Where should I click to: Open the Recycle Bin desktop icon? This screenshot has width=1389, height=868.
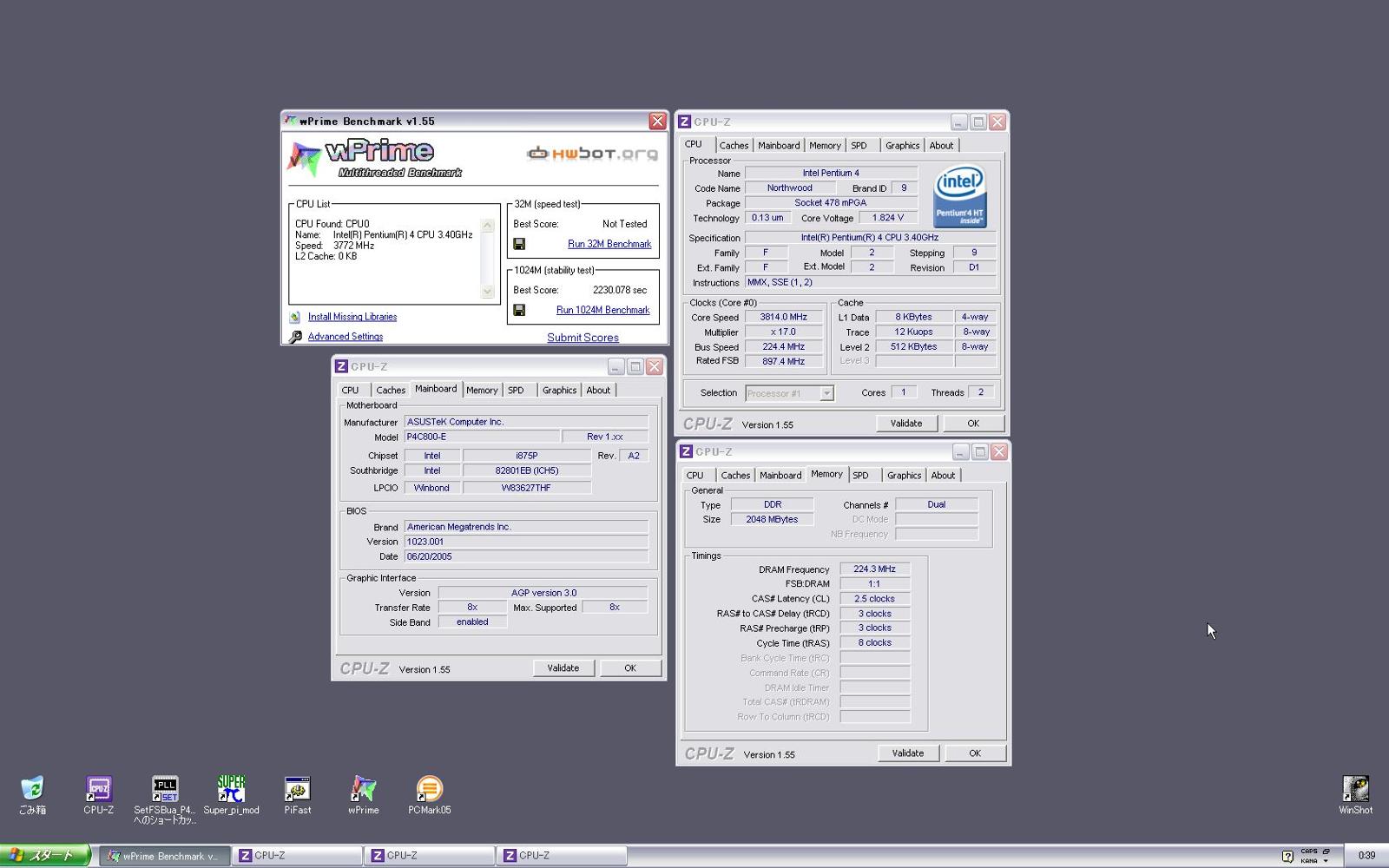[32, 788]
